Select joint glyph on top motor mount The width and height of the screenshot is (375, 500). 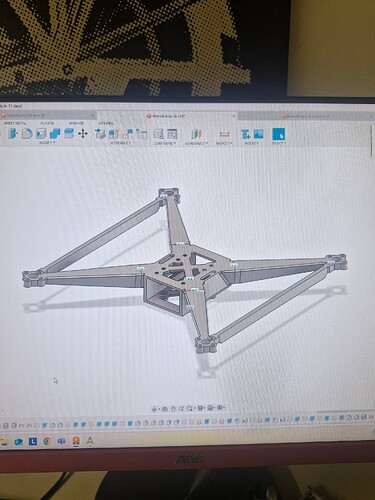[x=163, y=197]
